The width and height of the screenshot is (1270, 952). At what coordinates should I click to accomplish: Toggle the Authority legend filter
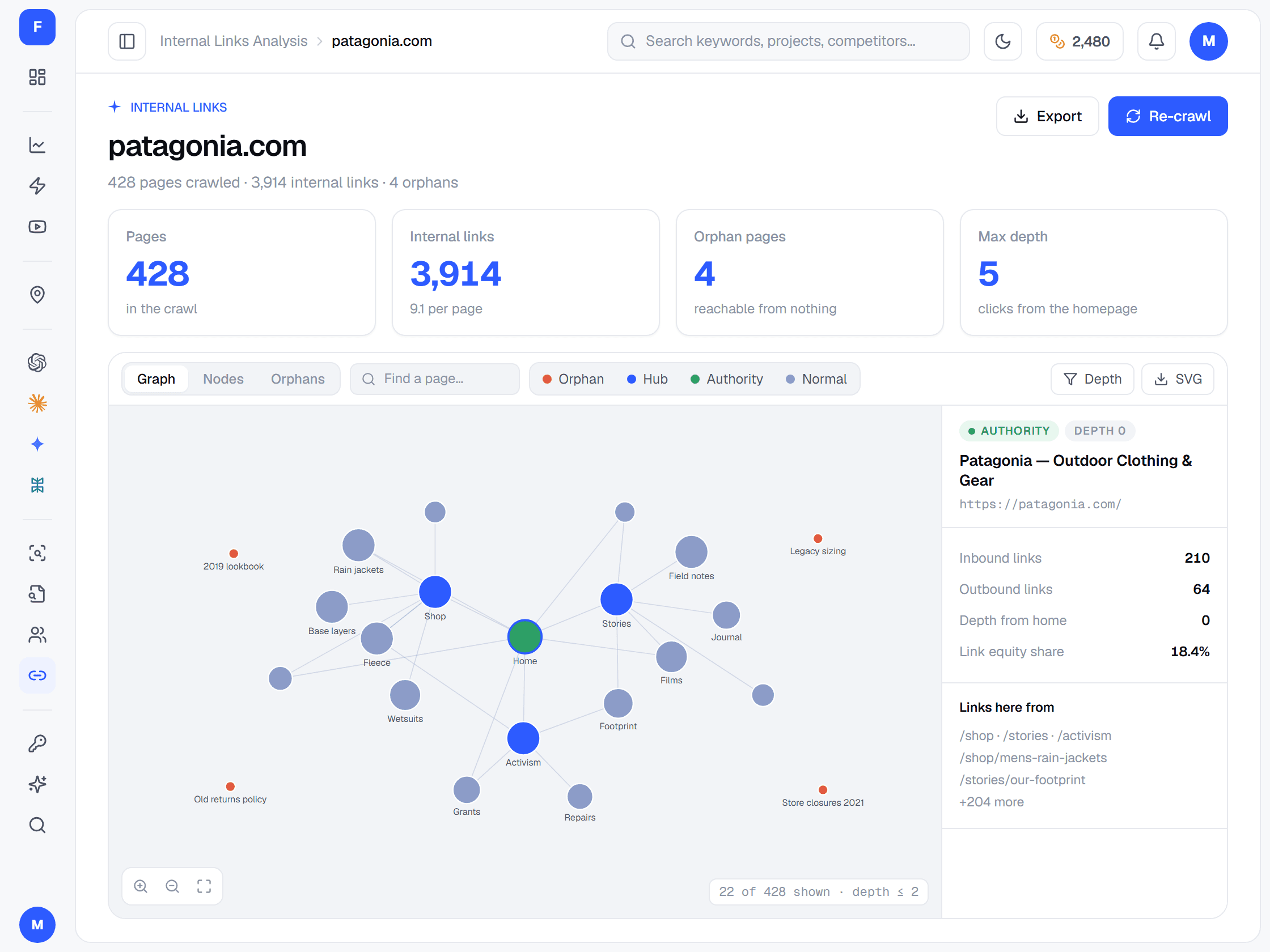pos(726,379)
